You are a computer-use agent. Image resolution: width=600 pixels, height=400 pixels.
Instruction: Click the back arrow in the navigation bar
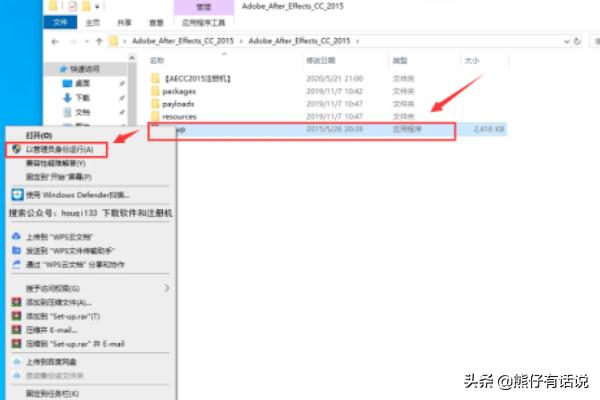(55, 41)
